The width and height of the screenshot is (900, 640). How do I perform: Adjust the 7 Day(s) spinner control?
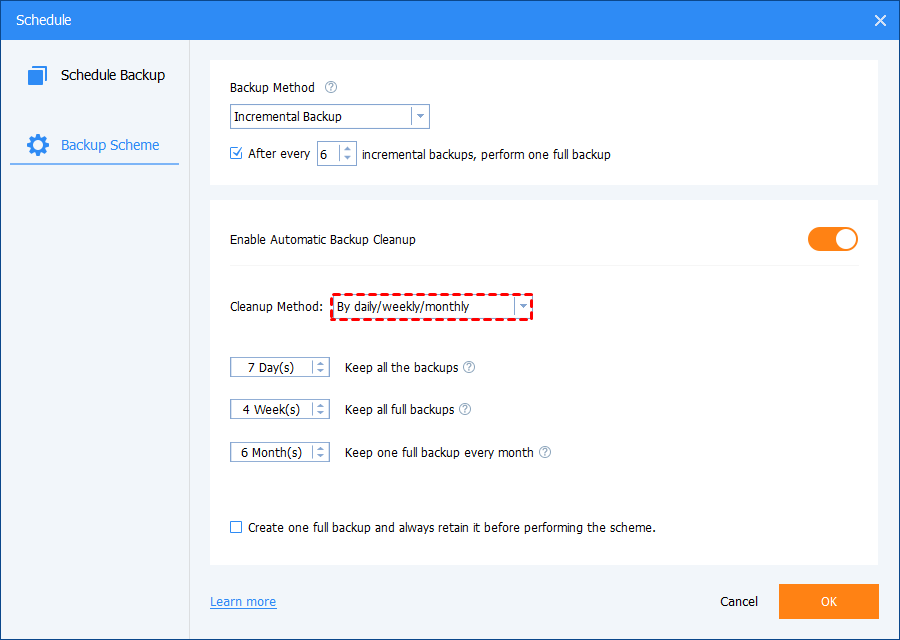point(320,367)
